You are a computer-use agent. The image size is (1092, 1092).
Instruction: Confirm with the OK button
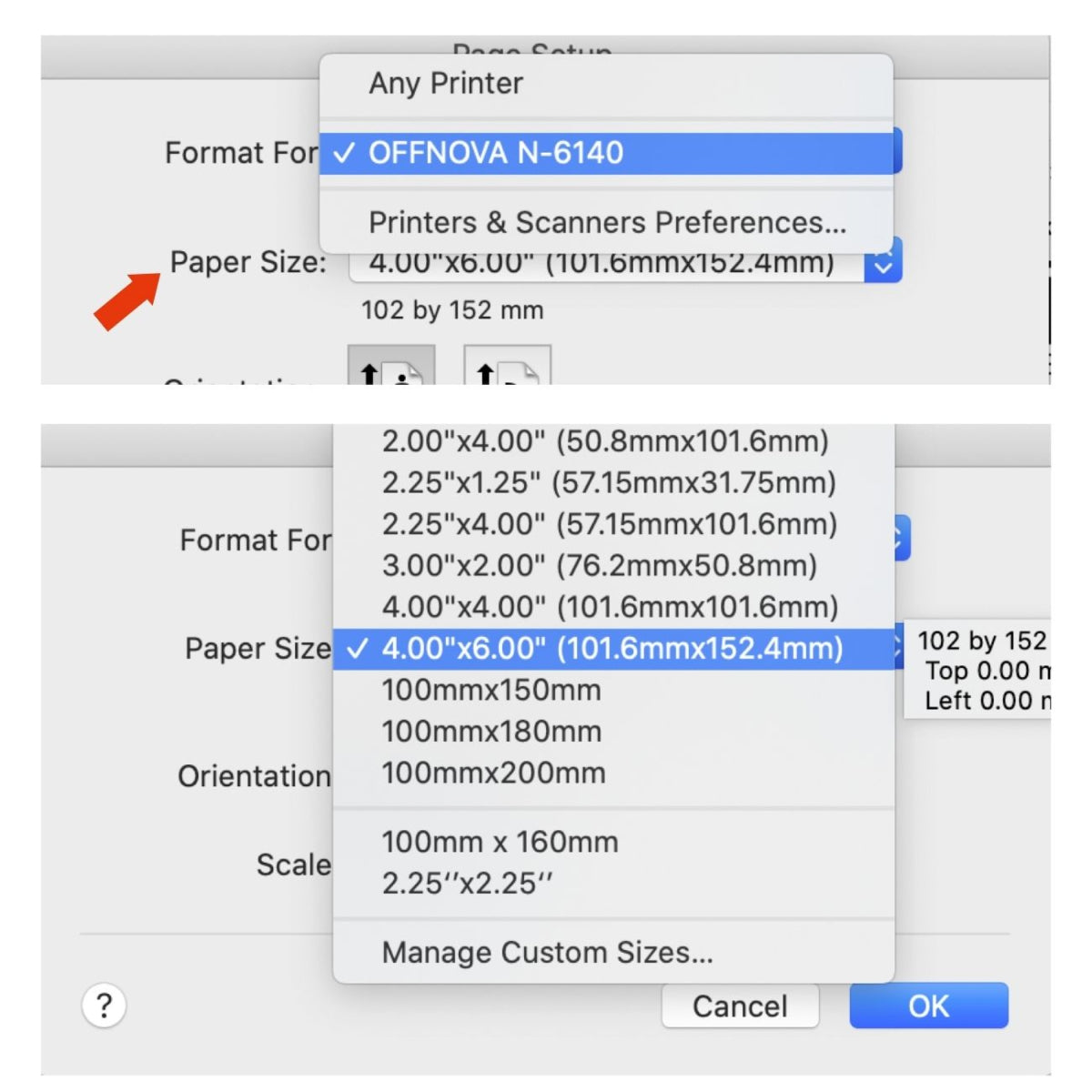pyautogui.click(x=928, y=1006)
